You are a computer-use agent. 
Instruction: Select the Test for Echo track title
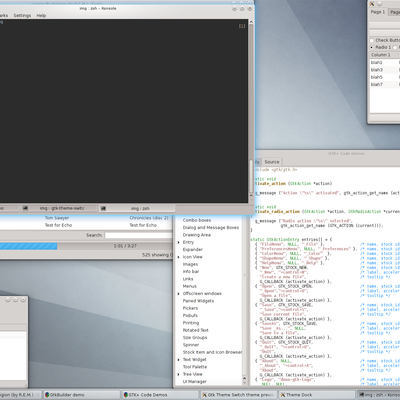click(x=58, y=225)
